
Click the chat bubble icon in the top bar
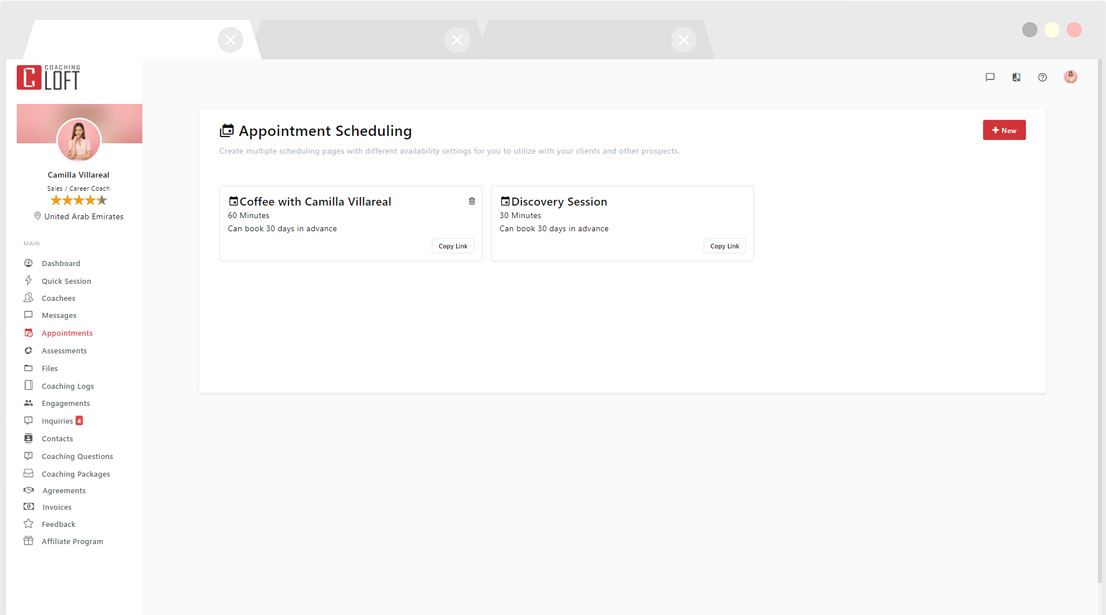click(989, 77)
